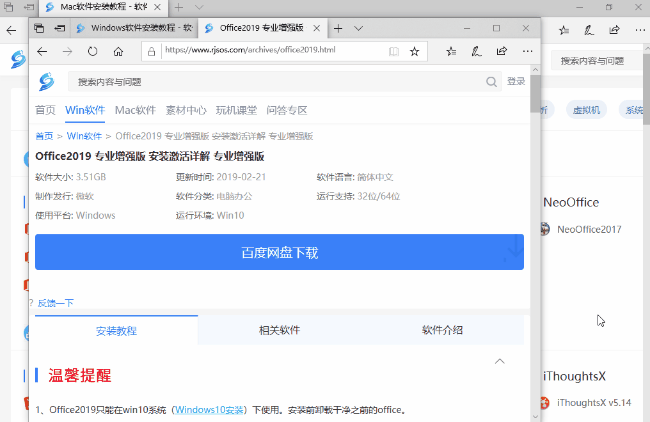This screenshot has height=422, width=650.
Task: Go back in background browser window
Action: click(x=12, y=30)
